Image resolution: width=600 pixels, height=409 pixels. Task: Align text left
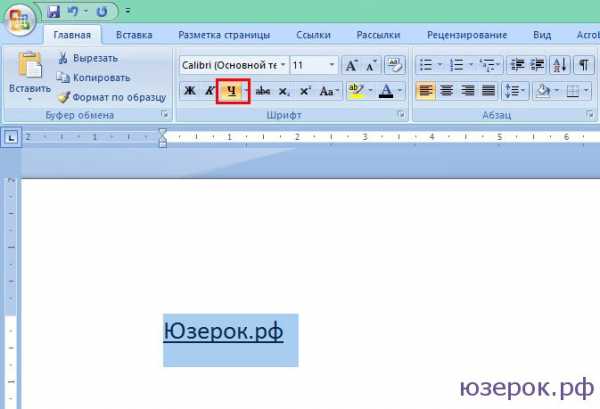point(426,91)
